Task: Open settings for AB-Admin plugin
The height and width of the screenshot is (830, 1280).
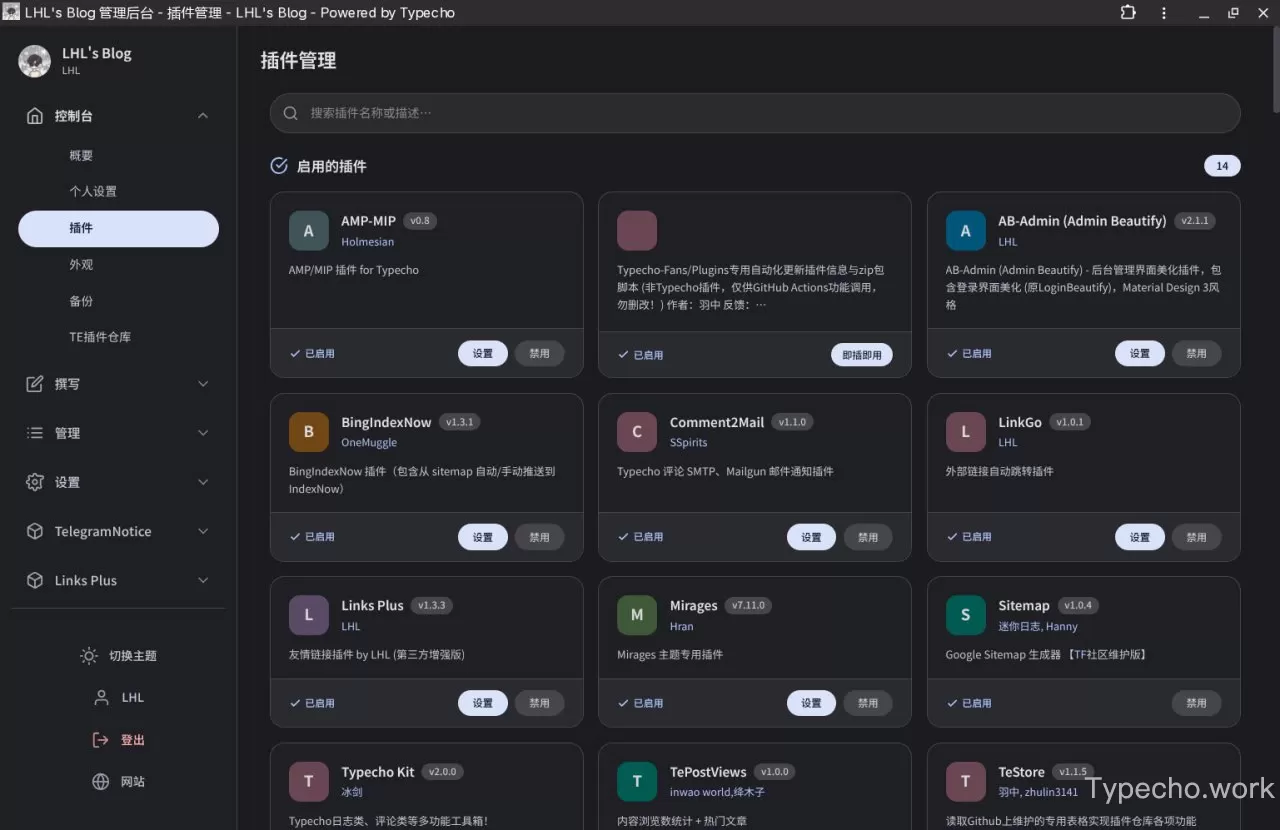Action: click(1139, 353)
